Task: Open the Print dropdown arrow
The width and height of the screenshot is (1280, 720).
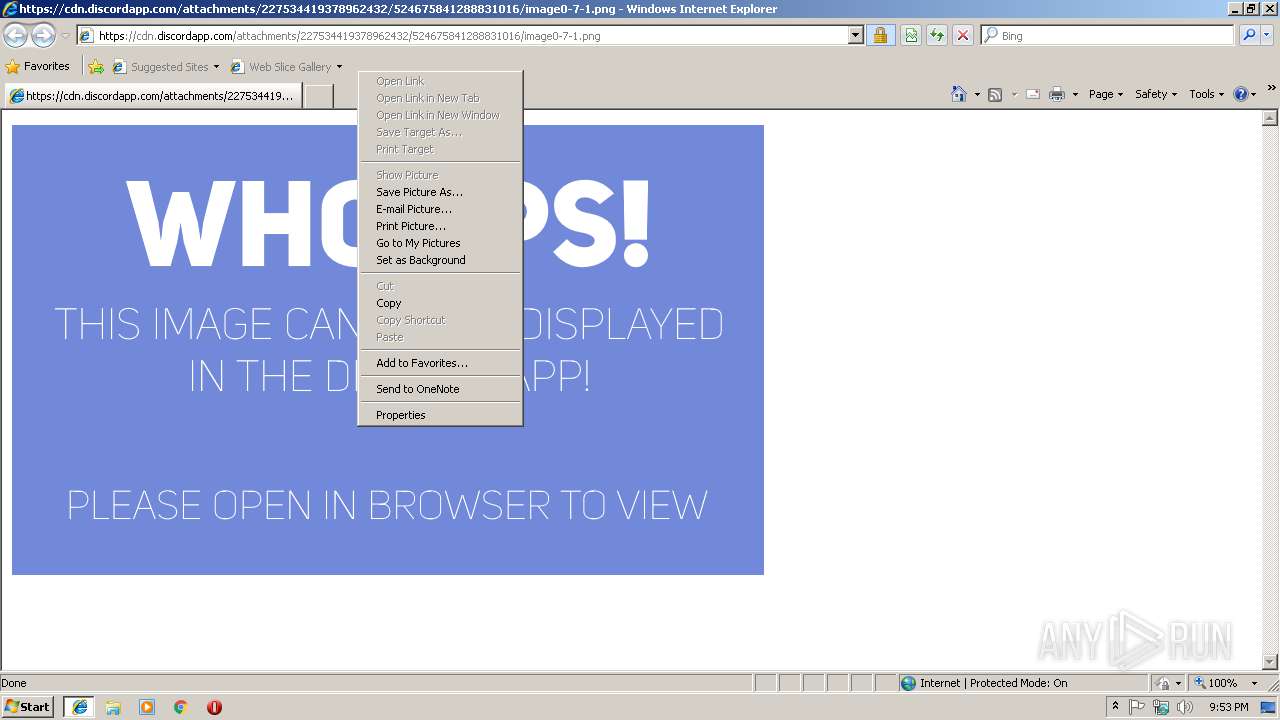Action: (x=1075, y=94)
